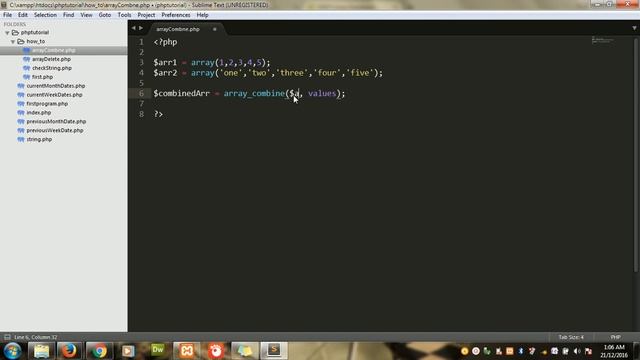640x360 pixels.
Task: Click the next tab arrow
Action: pyautogui.click(x=141, y=28)
